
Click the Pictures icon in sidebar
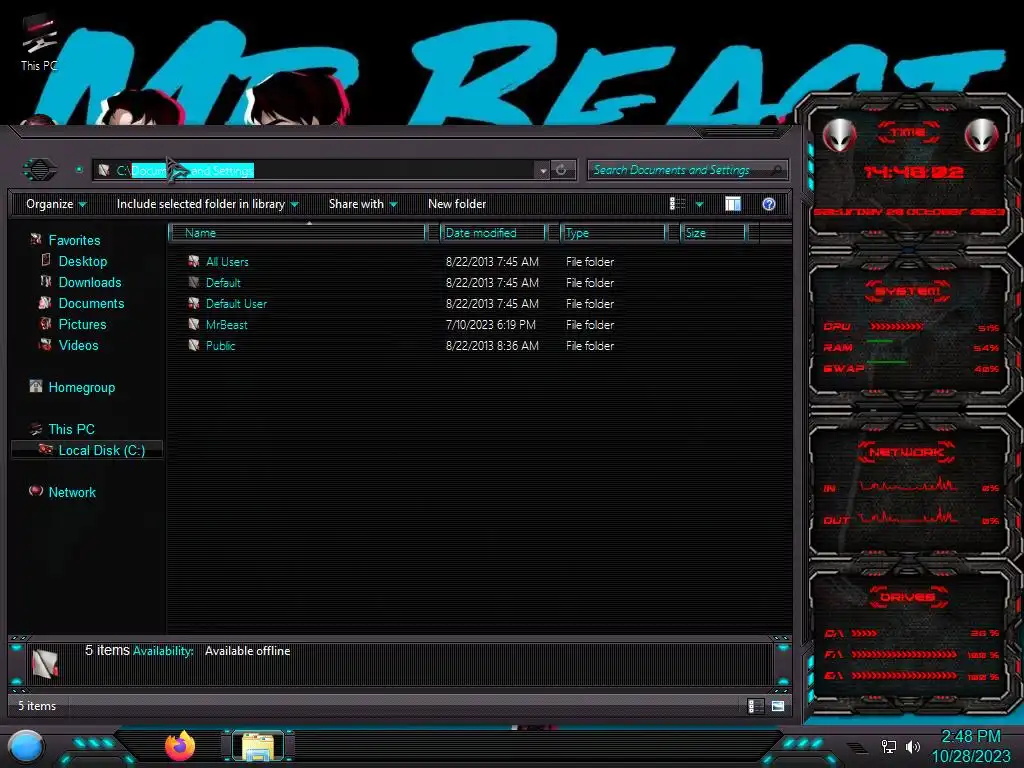(x=46, y=323)
